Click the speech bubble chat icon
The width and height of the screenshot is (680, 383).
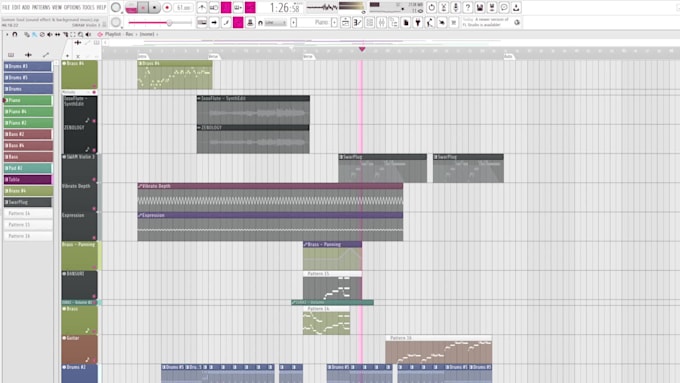click(x=504, y=7)
